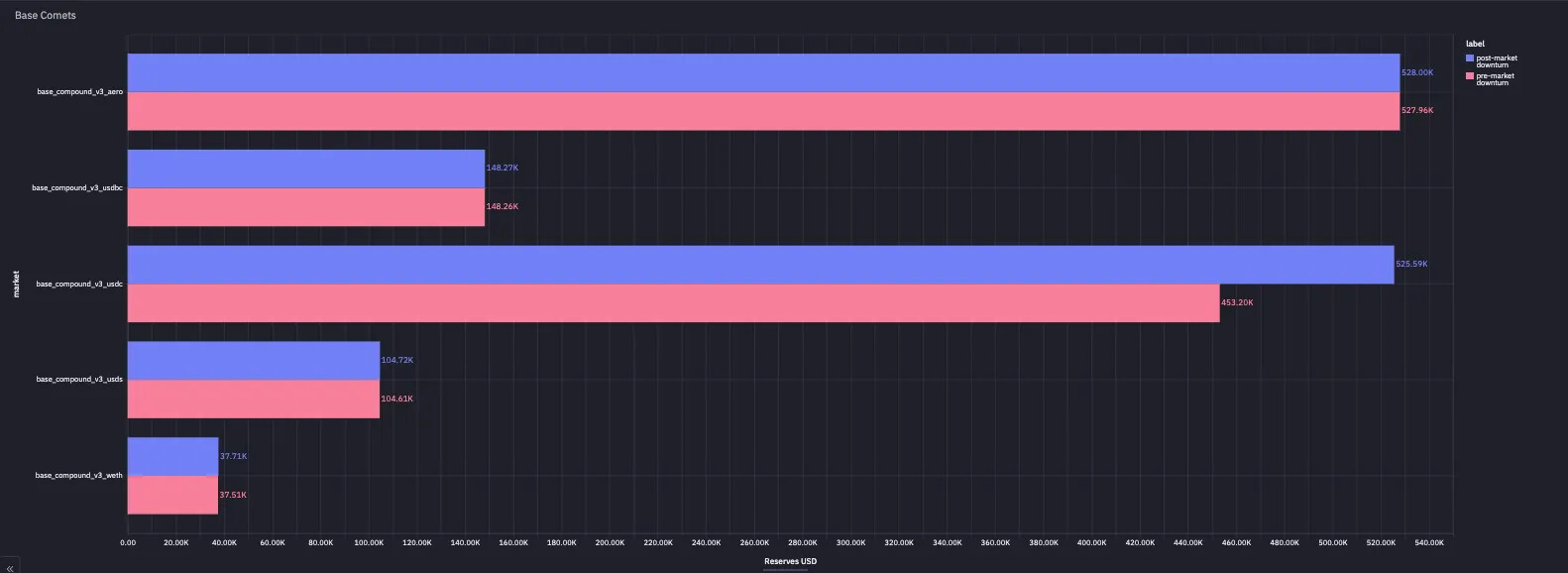Click the 148.26K value label
Viewport: 1568px width, 573px height.
503,207
